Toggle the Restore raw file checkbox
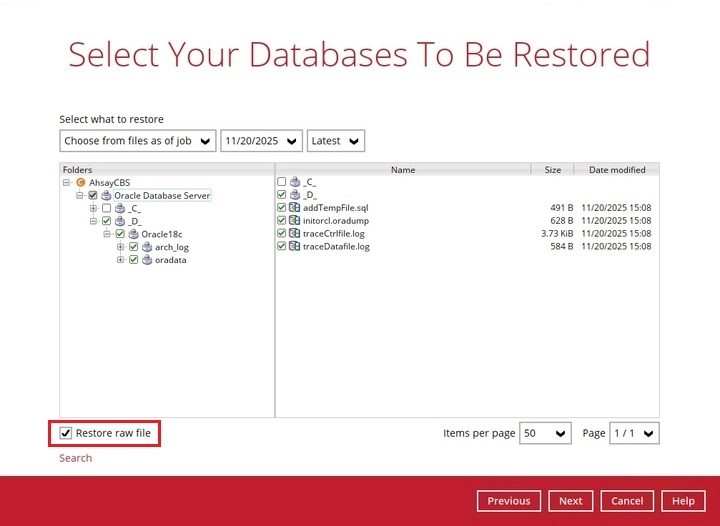 66,433
